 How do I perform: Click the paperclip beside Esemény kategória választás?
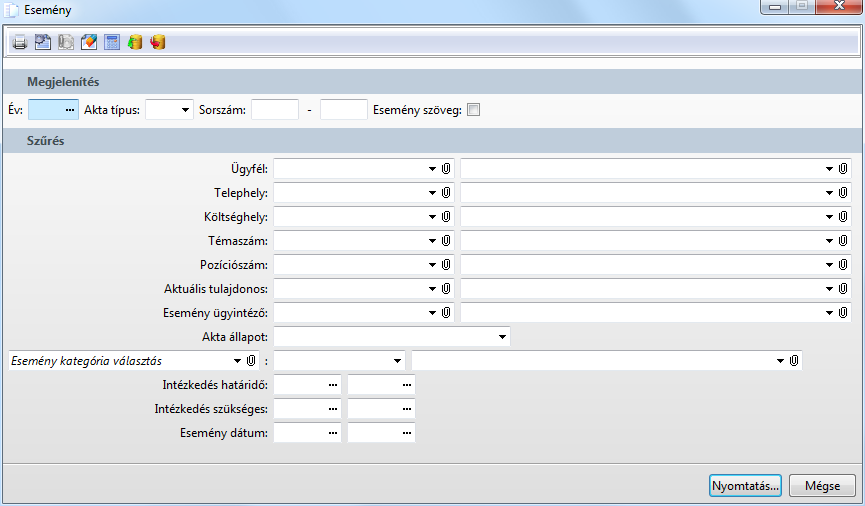[x=251, y=361]
